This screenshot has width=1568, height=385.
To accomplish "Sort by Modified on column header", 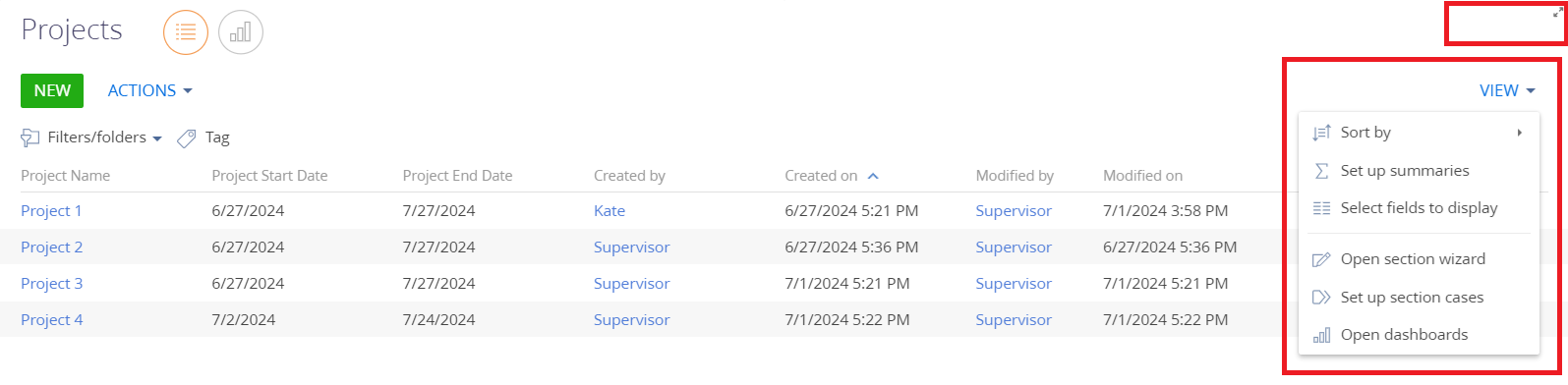I will tap(1142, 176).
